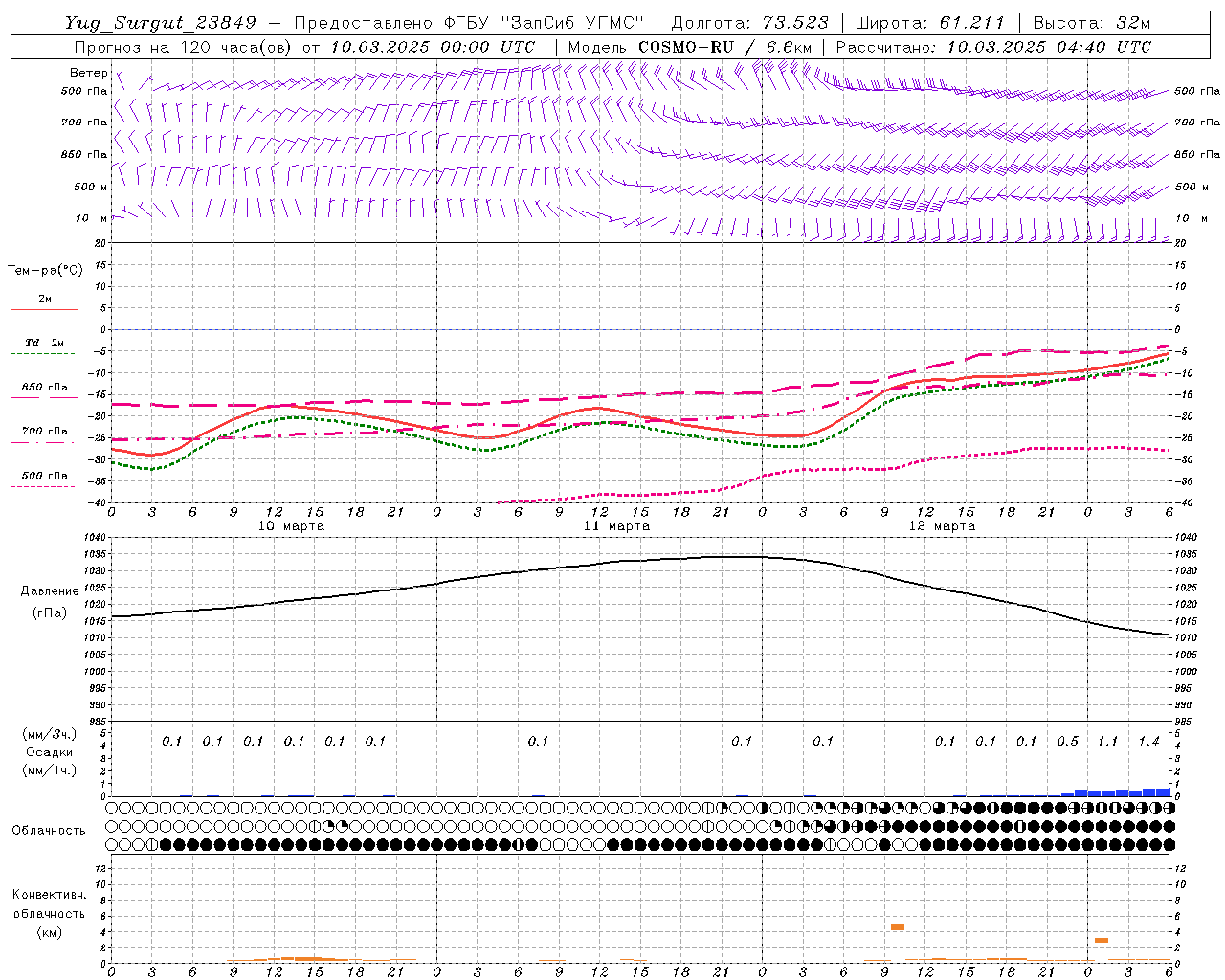Image resolution: width=1225 pixels, height=980 pixels.
Task: Click the model name 'COSMO-RU / 6.6км'
Action: pos(724,47)
